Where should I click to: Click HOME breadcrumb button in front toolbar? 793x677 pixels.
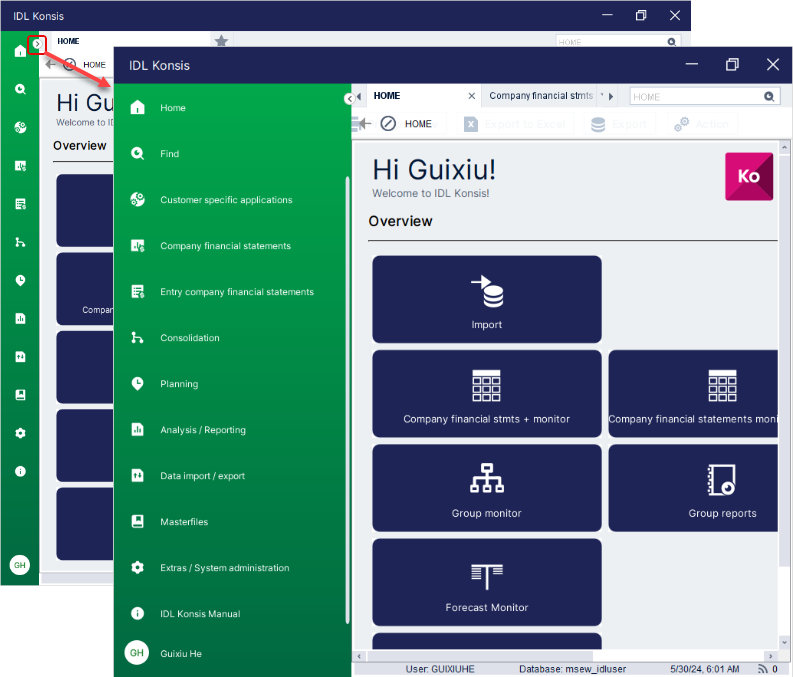coord(407,124)
